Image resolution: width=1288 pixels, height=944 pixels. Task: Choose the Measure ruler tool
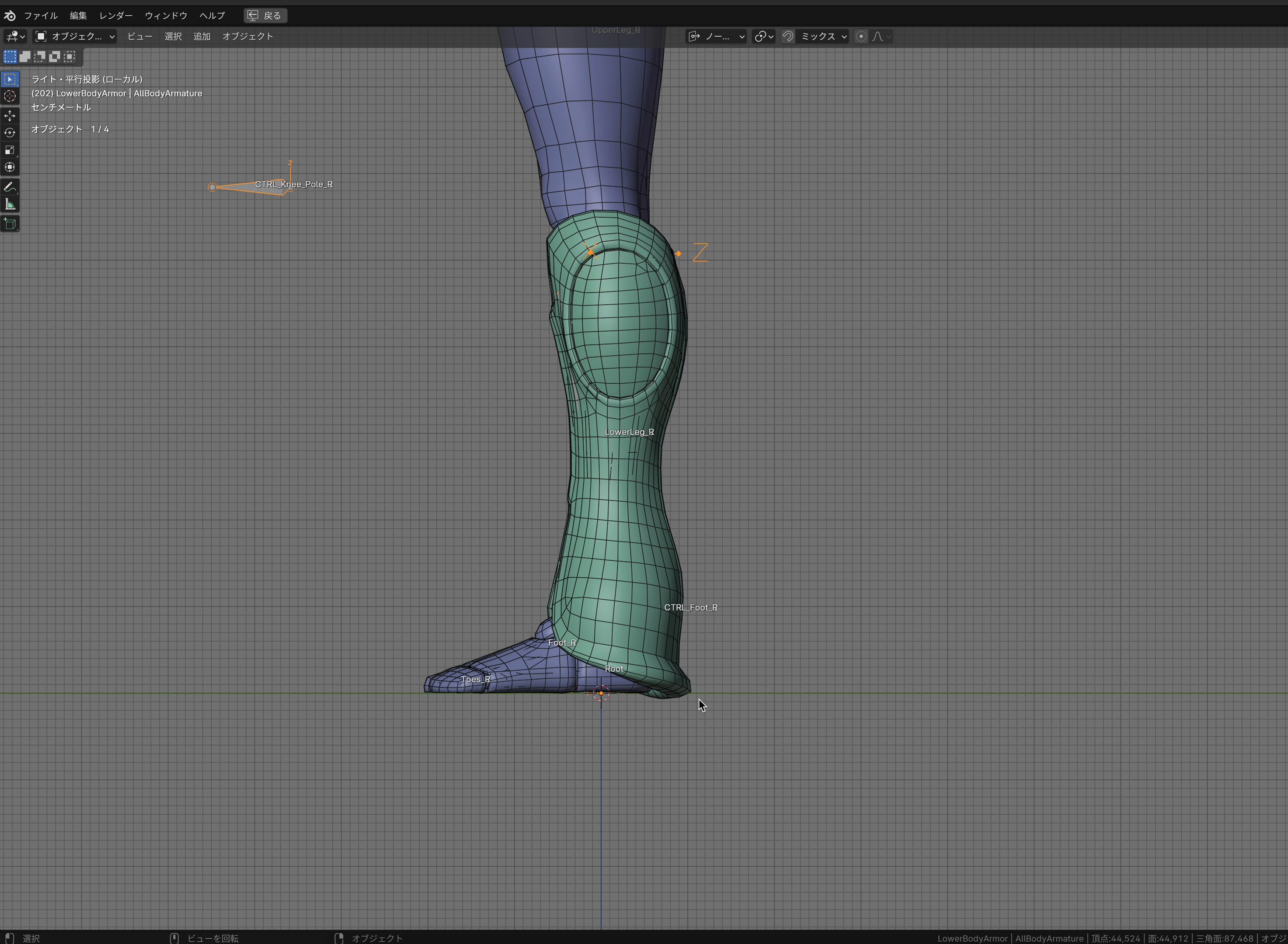pyautogui.click(x=10, y=205)
